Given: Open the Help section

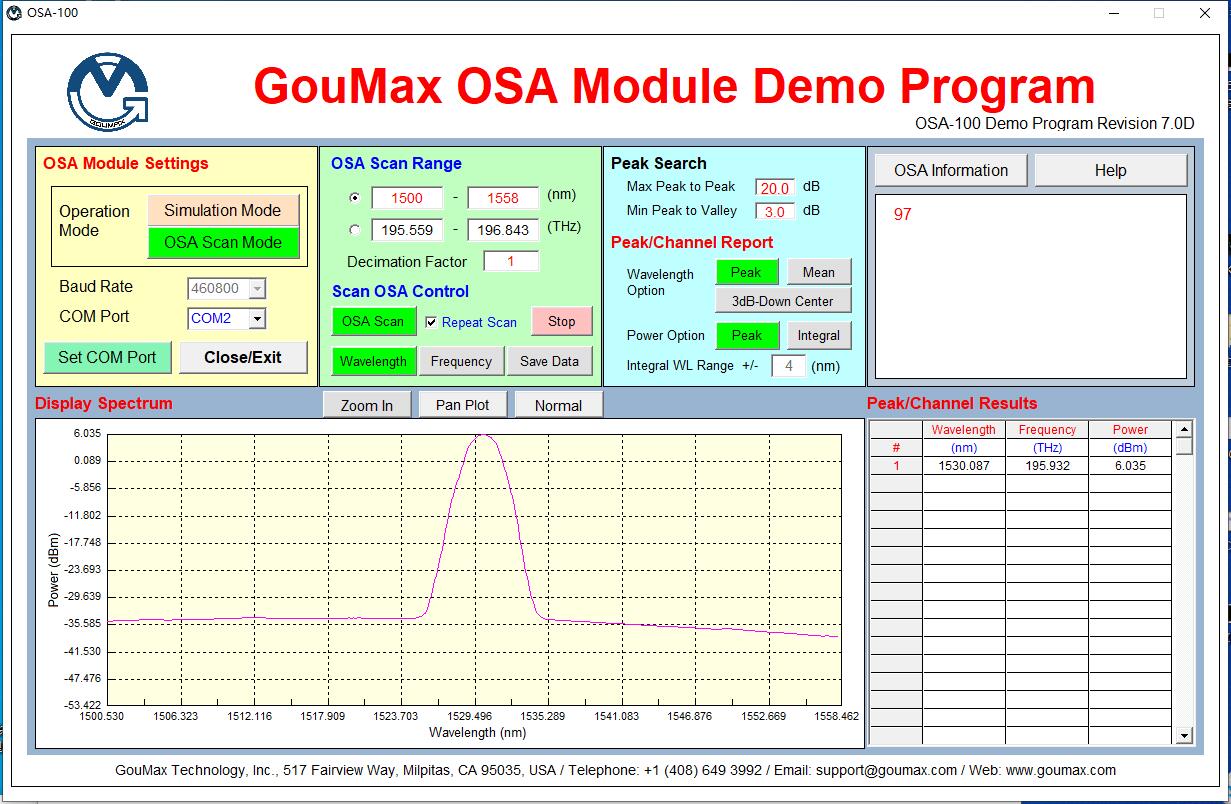Looking at the screenshot, I should [x=1110, y=170].
